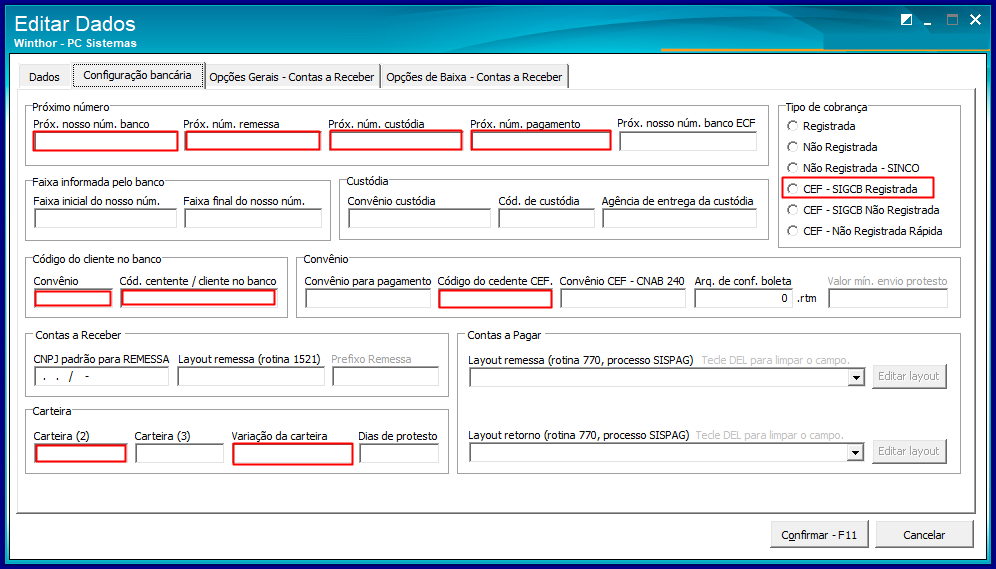The width and height of the screenshot is (996, 569).
Task: Open Layout retorno rotina 770 dropdown
Action: [x=857, y=452]
